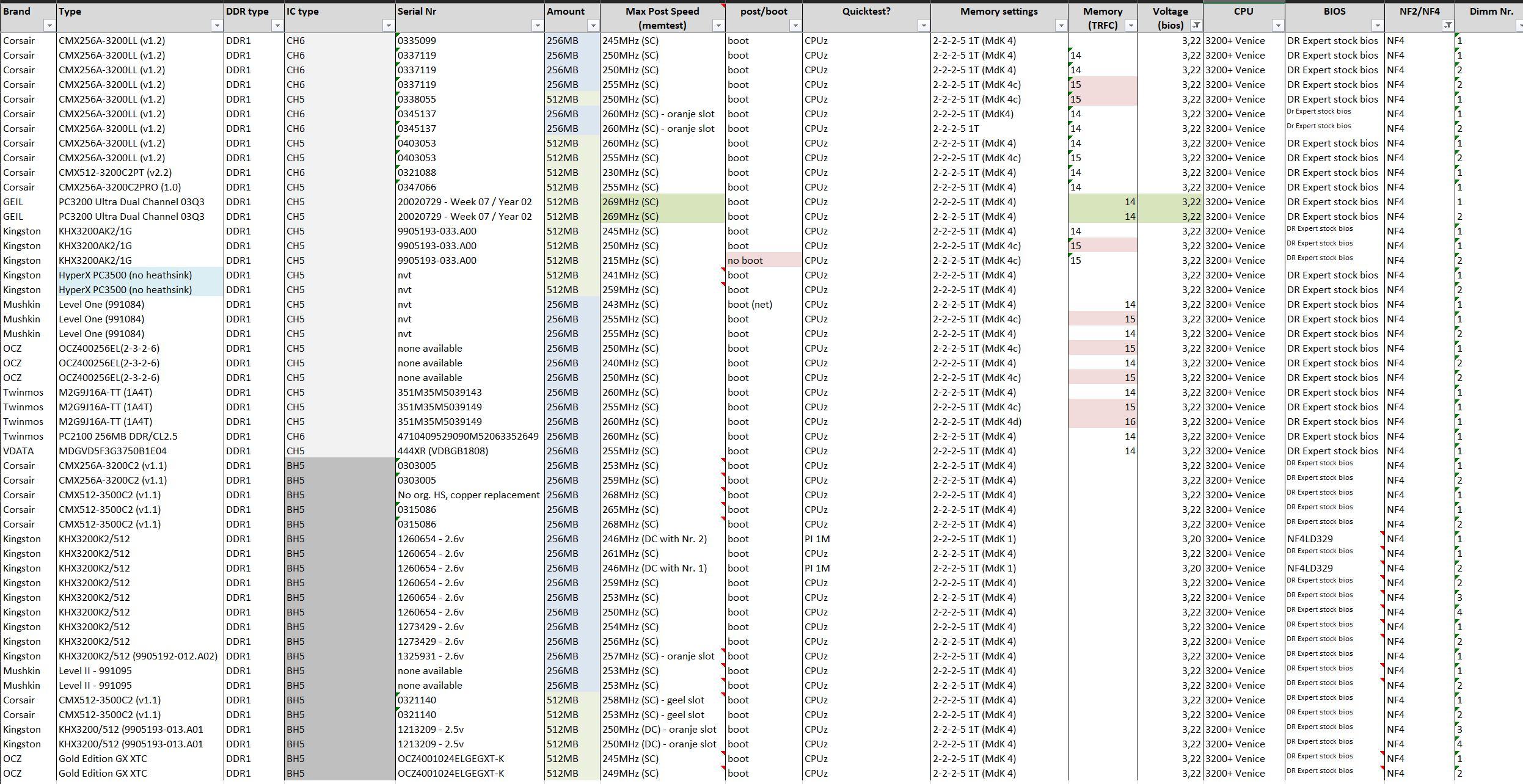Viewport: 1523px width, 784px height.
Task: Select the '243MHz (SC)' speed cell
Action: pyautogui.click(x=663, y=304)
